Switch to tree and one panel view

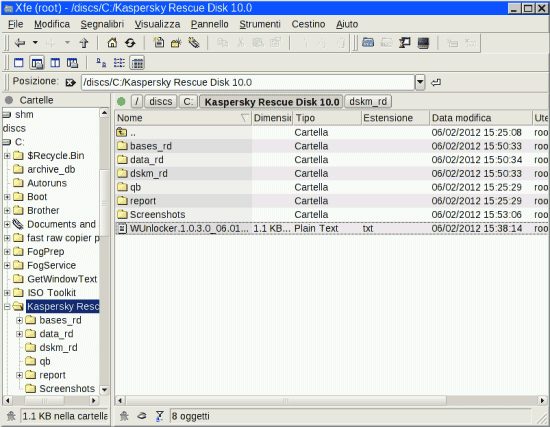[37, 63]
